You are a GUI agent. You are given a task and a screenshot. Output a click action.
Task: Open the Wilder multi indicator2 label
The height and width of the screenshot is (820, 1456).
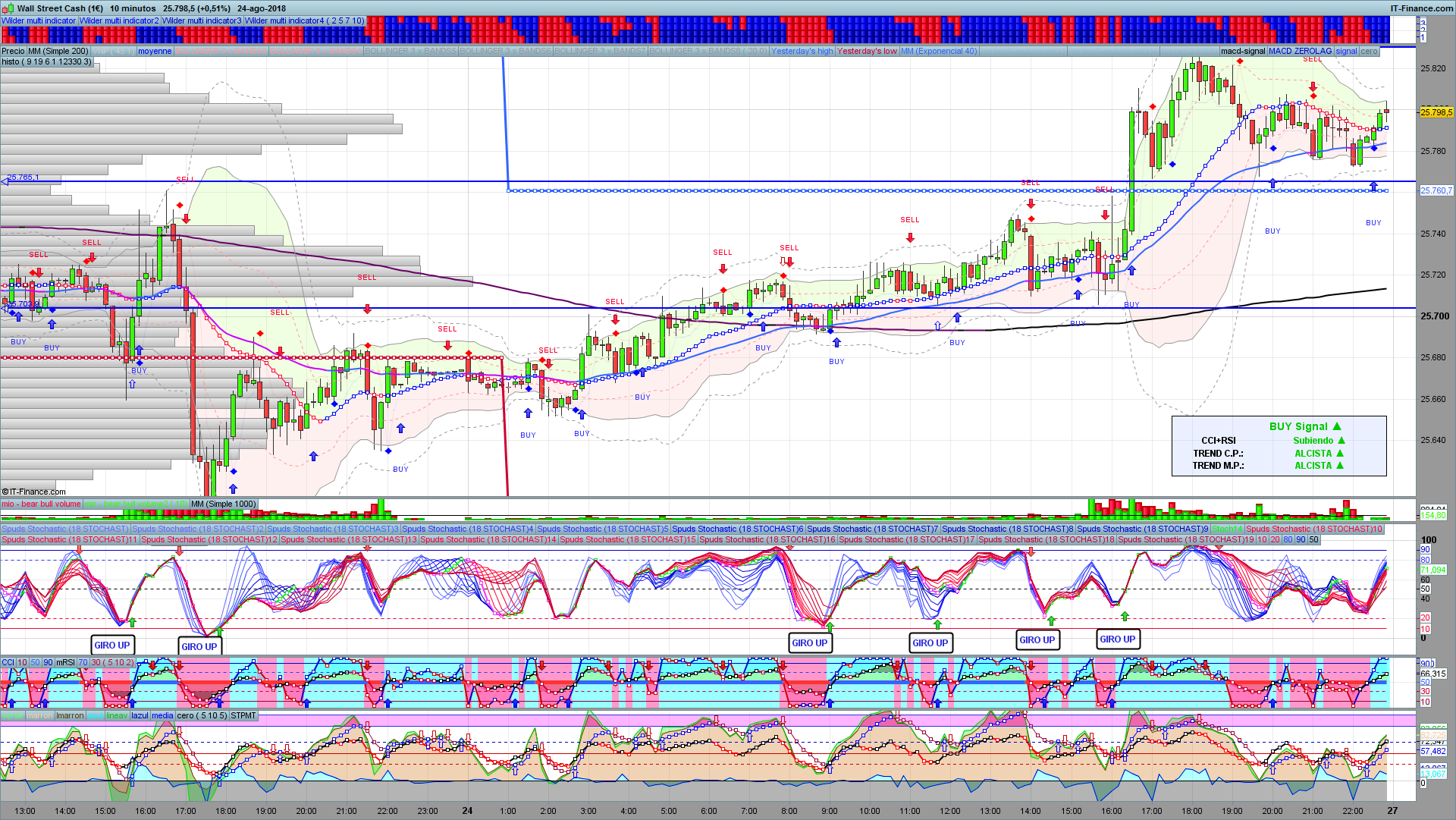120,20
